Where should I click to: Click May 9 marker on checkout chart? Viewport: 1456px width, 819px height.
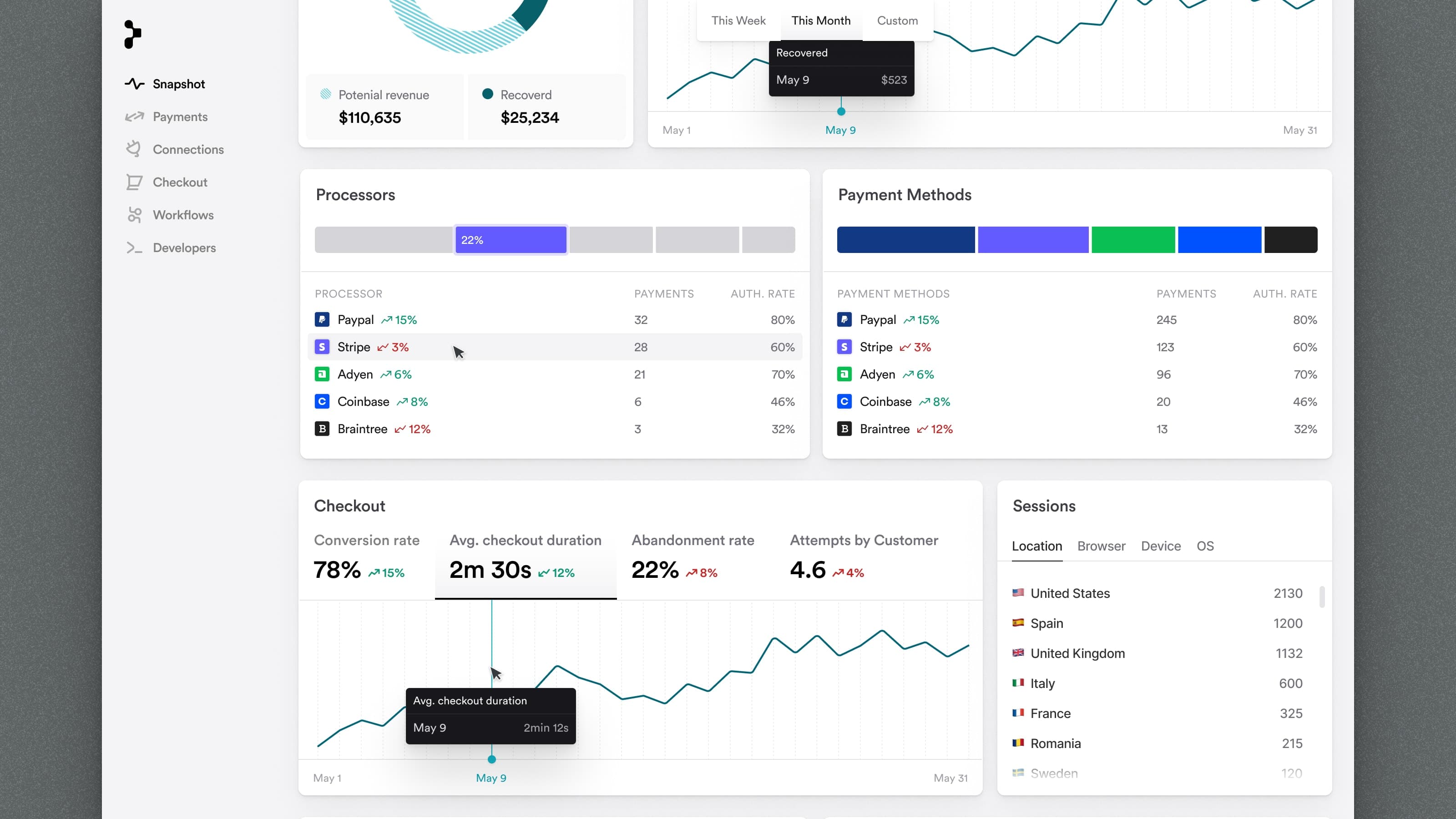492,759
